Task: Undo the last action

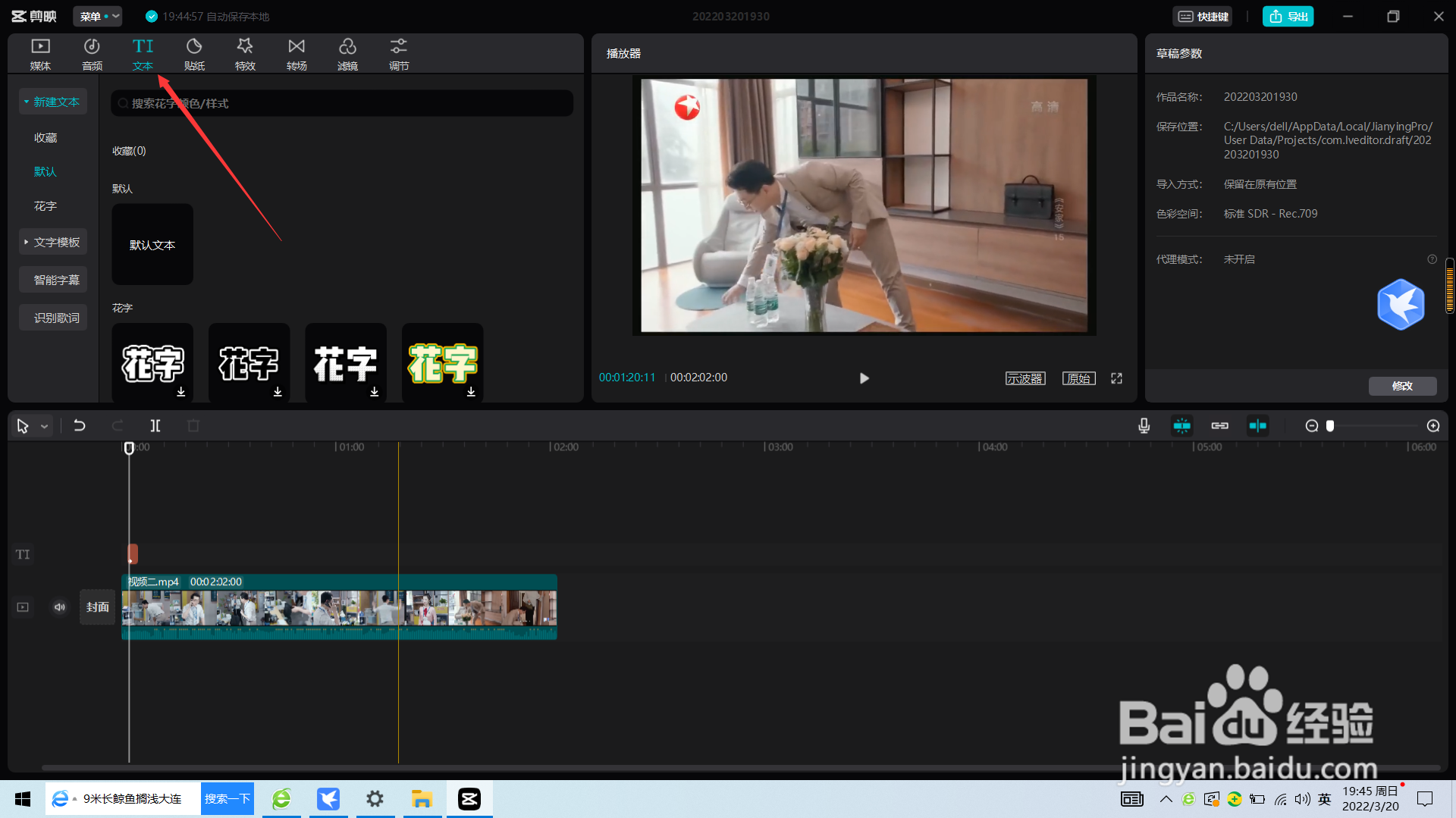Action: 80,426
